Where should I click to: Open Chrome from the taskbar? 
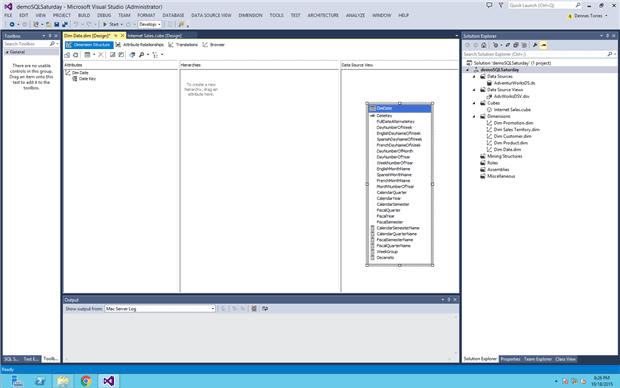pos(86,381)
